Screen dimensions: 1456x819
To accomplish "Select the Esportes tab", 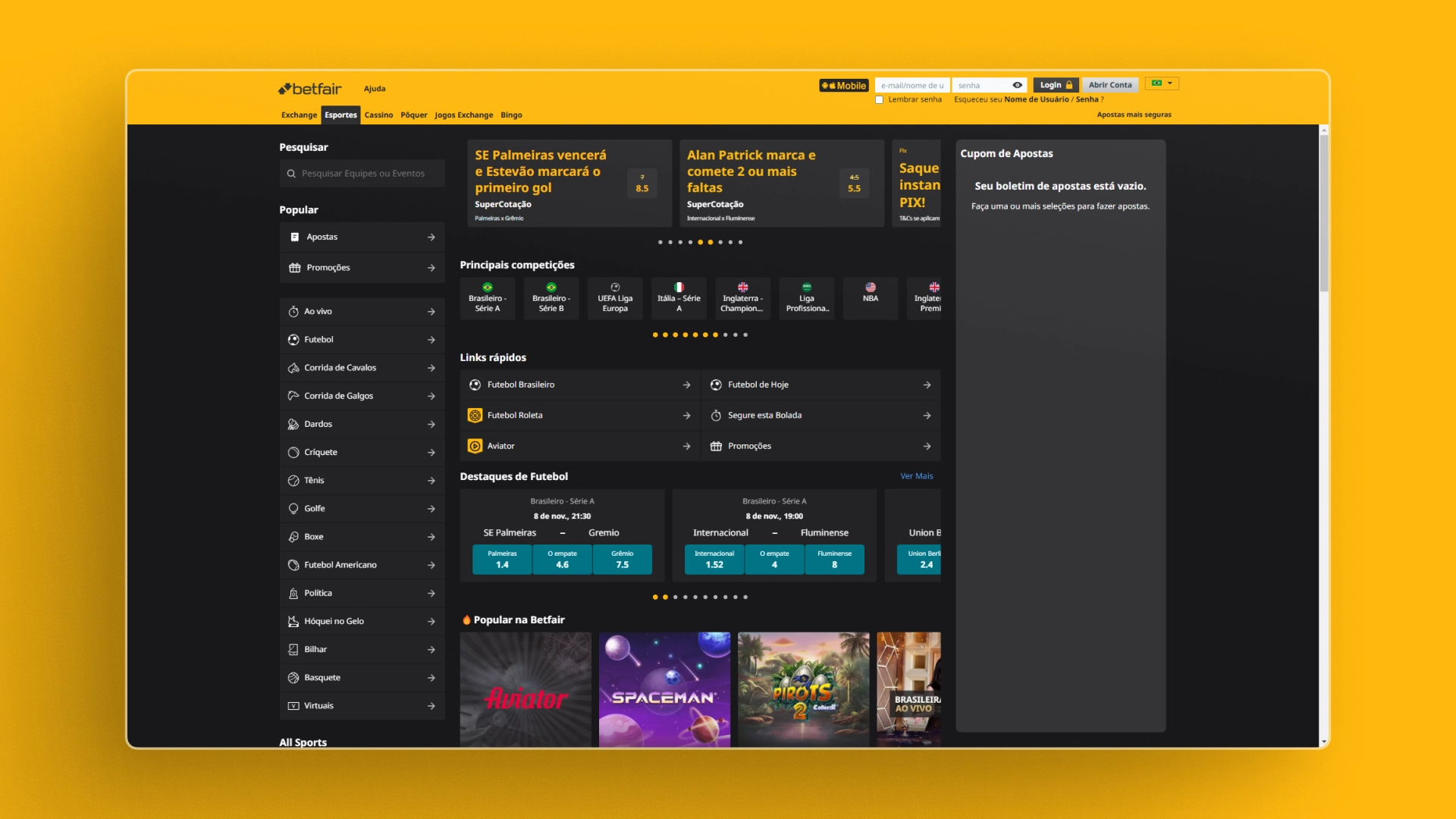I will [x=340, y=115].
